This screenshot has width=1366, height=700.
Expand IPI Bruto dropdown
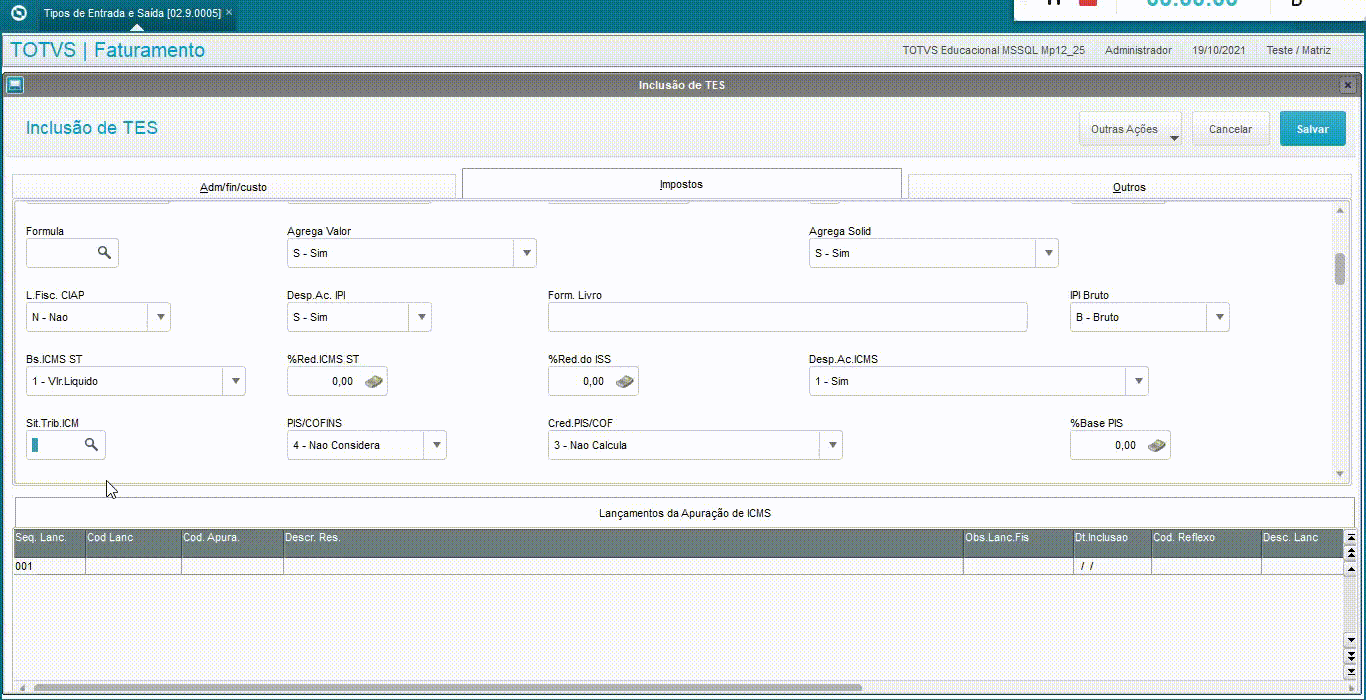[1219, 317]
